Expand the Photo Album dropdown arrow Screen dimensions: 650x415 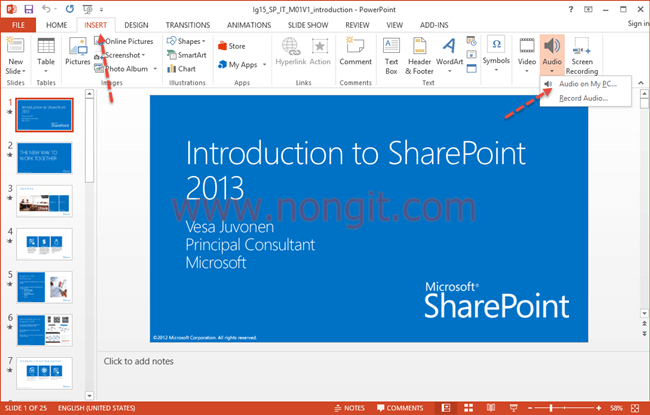155,69
